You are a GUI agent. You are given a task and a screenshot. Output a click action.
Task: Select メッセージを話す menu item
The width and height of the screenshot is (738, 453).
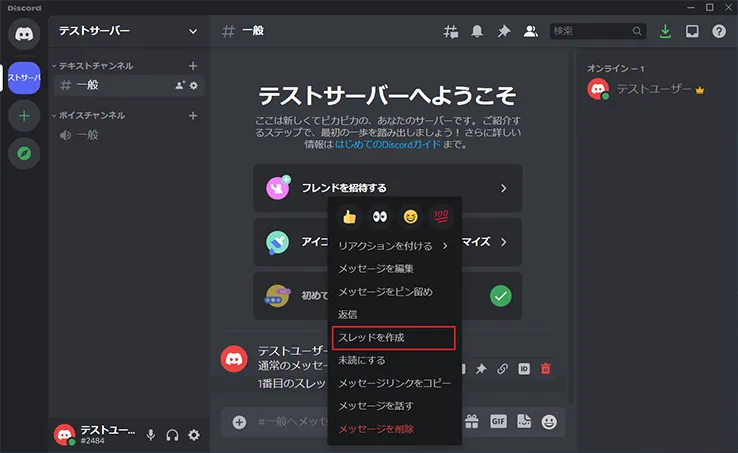394,406
